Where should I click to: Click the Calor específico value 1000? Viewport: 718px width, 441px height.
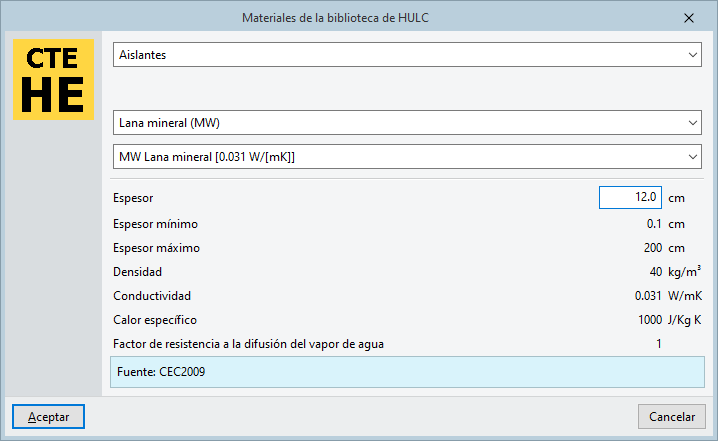[650, 320]
